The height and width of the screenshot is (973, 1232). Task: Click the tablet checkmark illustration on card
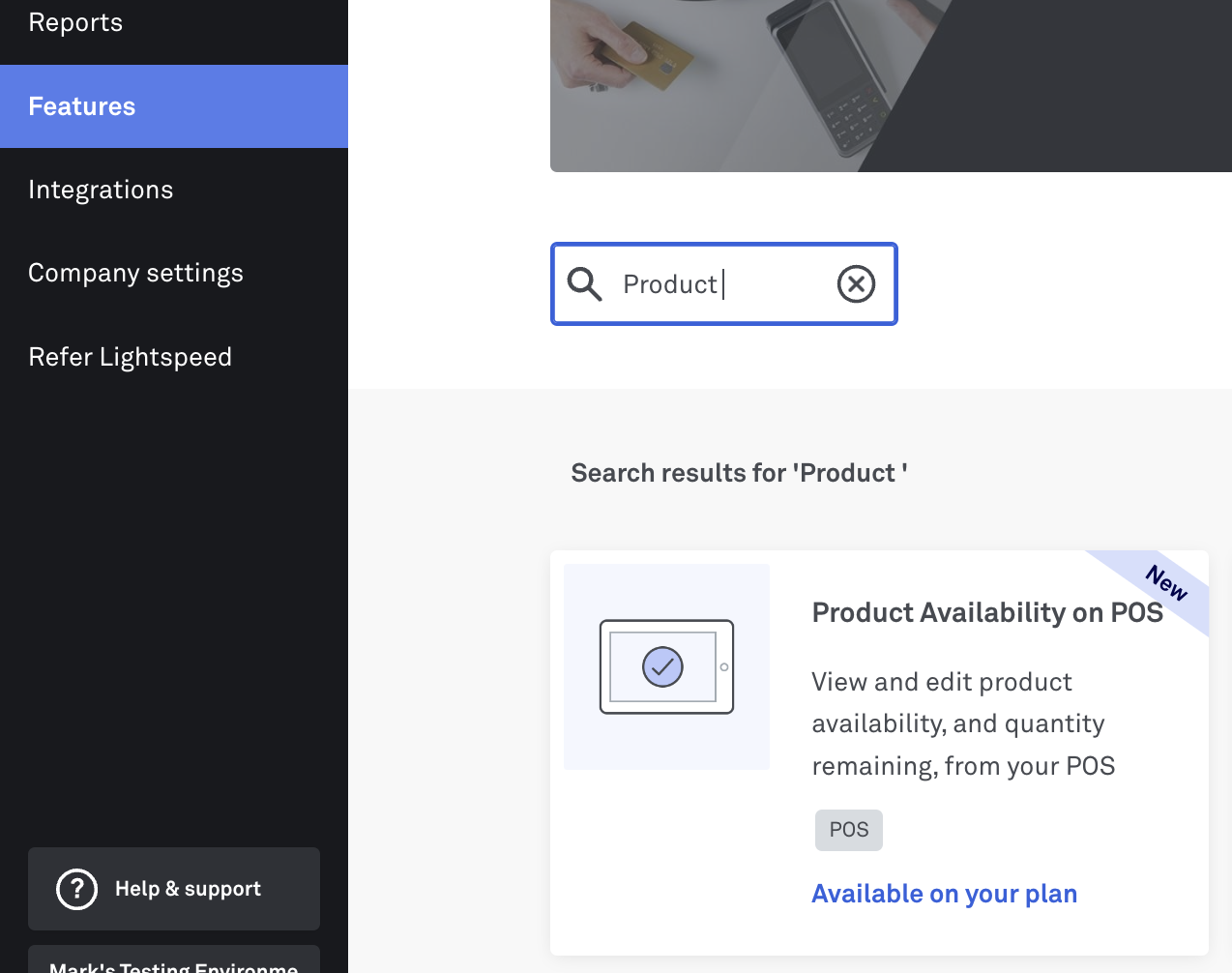(666, 666)
